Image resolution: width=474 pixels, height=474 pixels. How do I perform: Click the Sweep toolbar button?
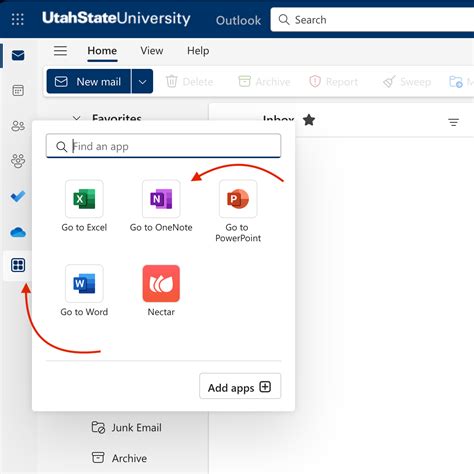point(407,82)
